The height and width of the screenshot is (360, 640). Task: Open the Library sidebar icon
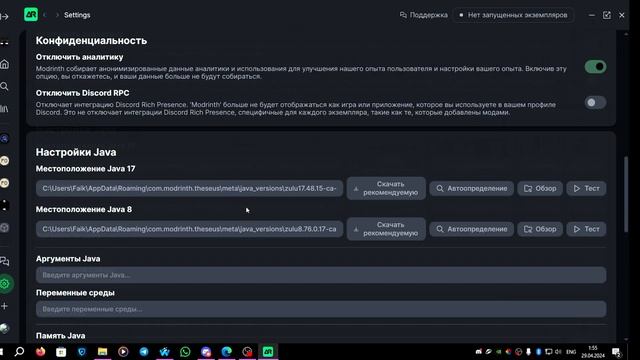(x=4, y=109)
